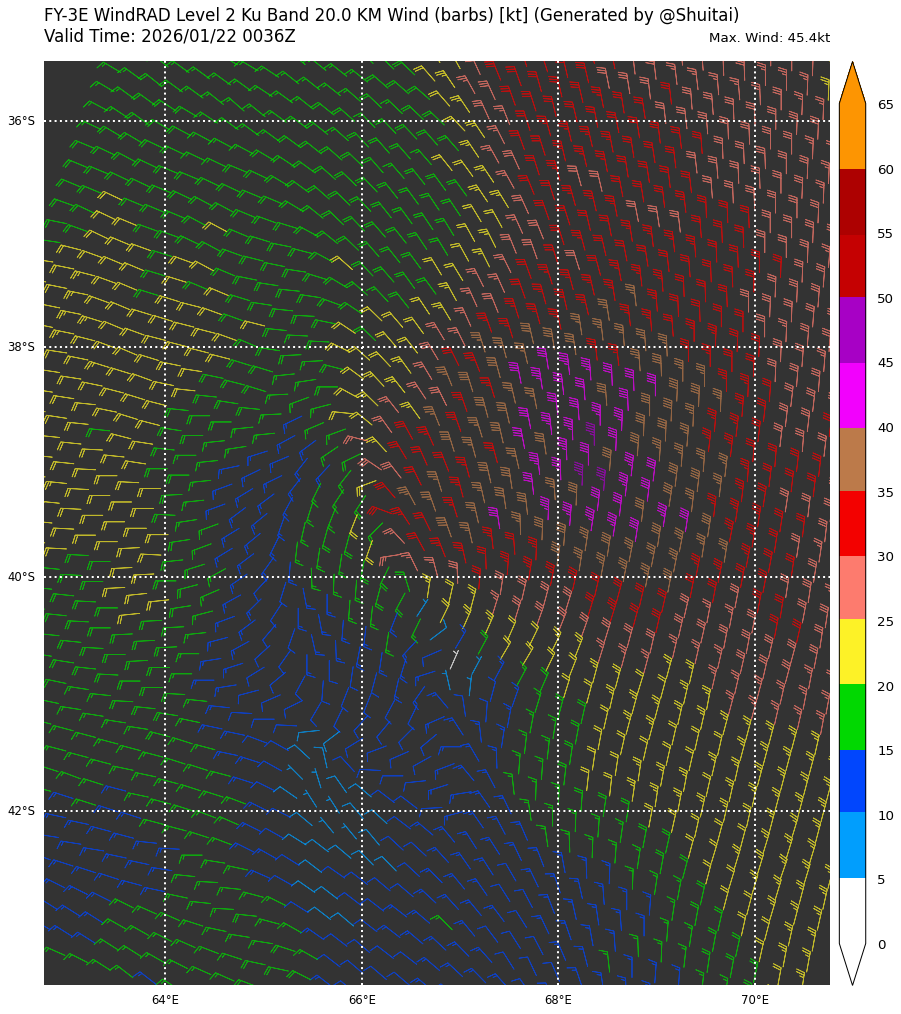The height and width of the screenshot is (1014, 901).
Task: Click the orange 60–65 kt colorbar segment
Action: [852, 137]
